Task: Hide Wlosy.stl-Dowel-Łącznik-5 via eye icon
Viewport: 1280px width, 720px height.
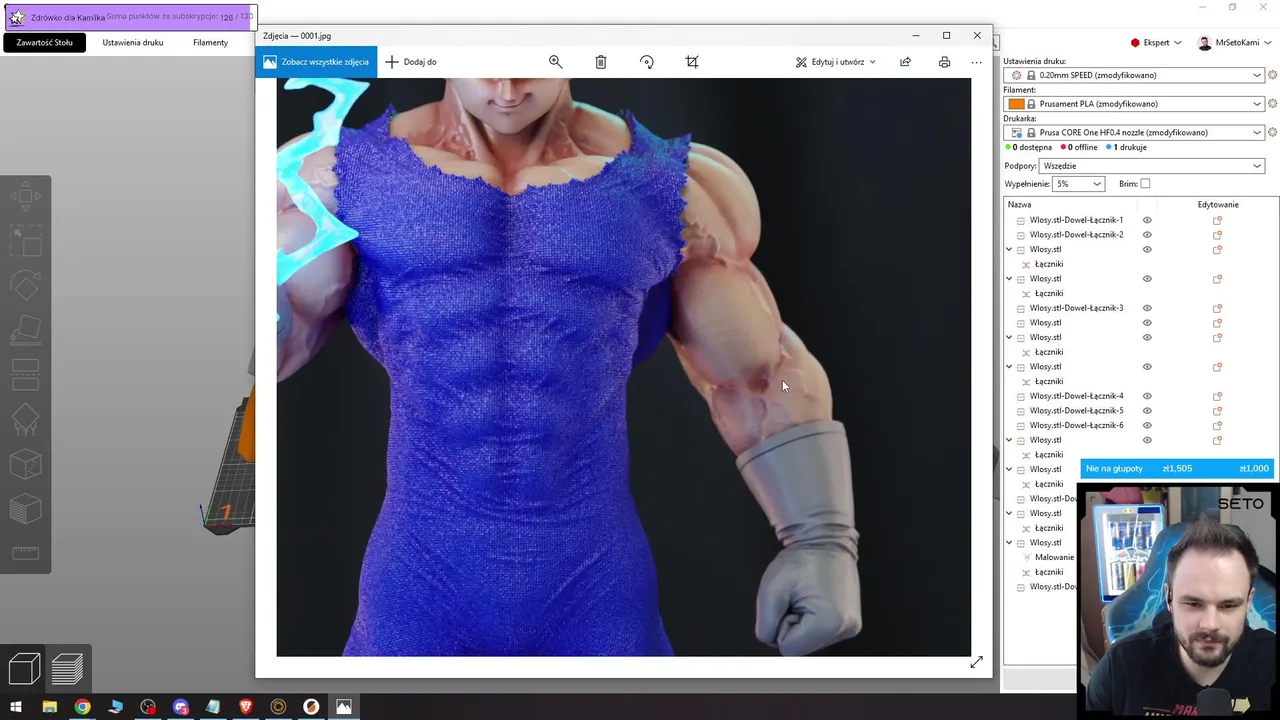Action: (x=1147, y=411)
